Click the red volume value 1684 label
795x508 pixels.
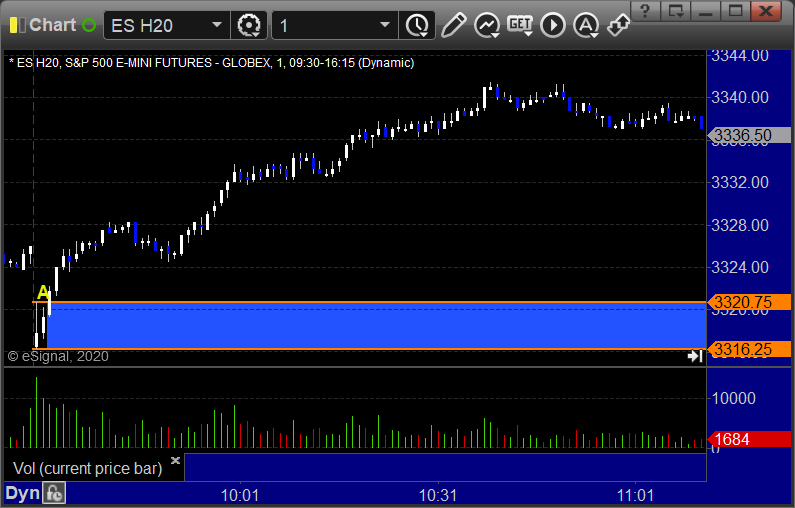[x=749, y=439]
